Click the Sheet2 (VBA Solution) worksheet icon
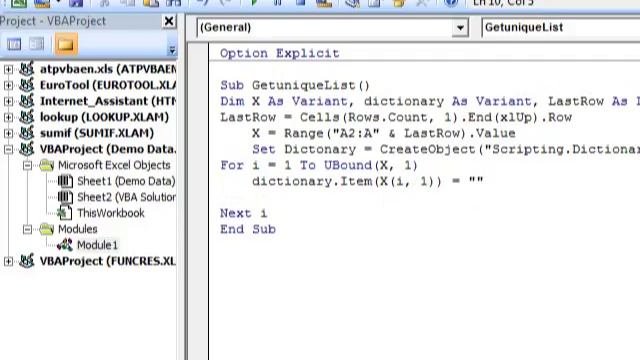This screenshot has height=360, width=640. coord(65,197)
